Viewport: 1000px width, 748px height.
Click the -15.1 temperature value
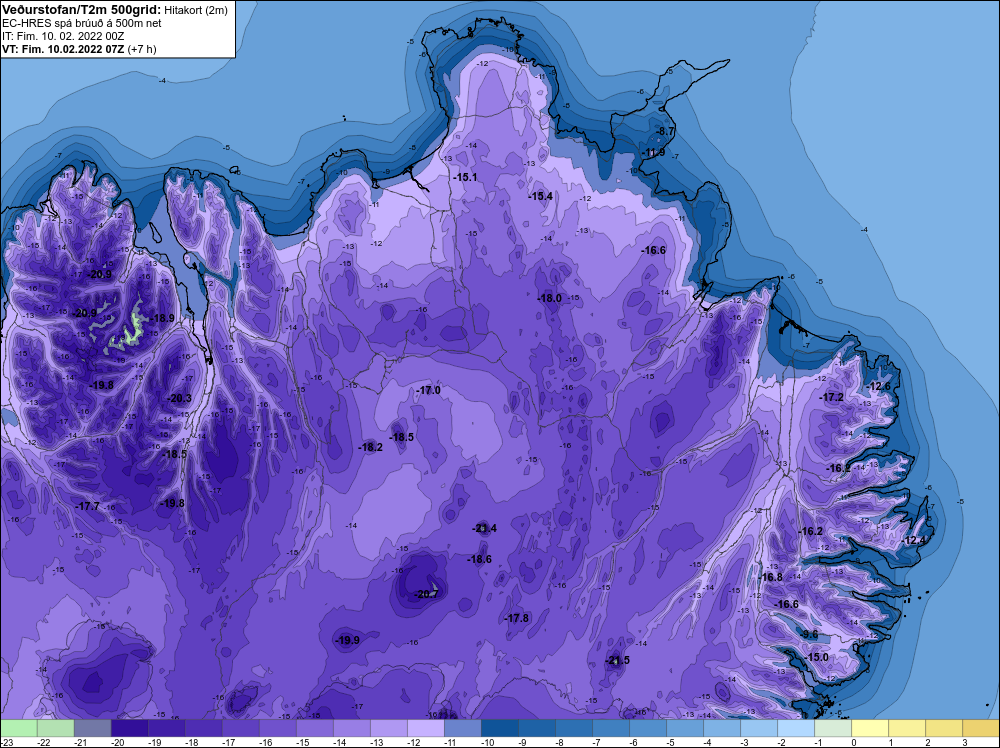tap(465, 177)
